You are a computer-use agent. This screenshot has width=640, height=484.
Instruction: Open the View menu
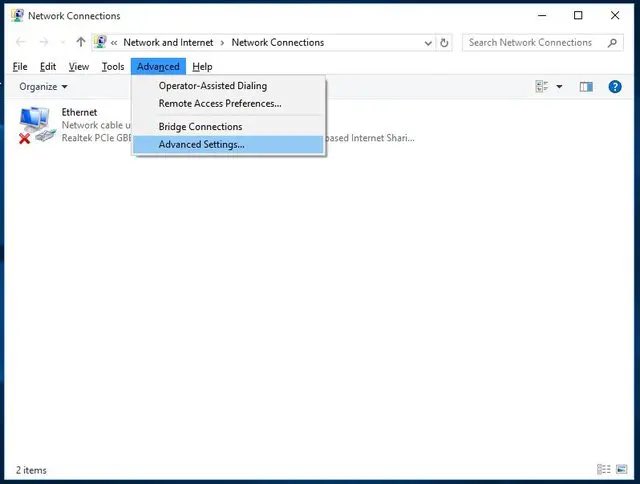[79, 67]
